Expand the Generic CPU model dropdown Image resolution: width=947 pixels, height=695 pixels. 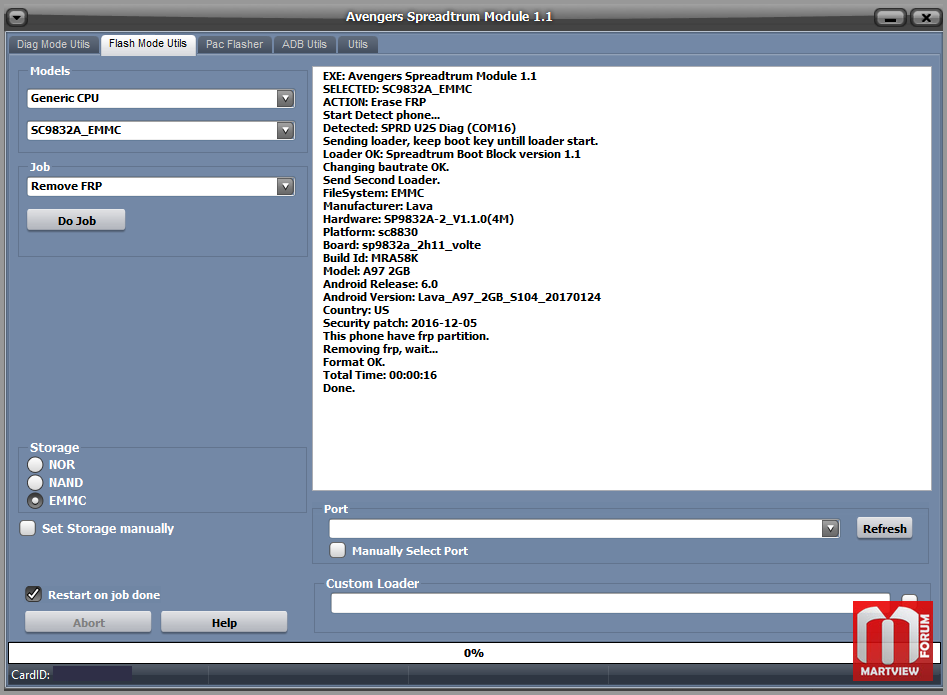(285, 98)
